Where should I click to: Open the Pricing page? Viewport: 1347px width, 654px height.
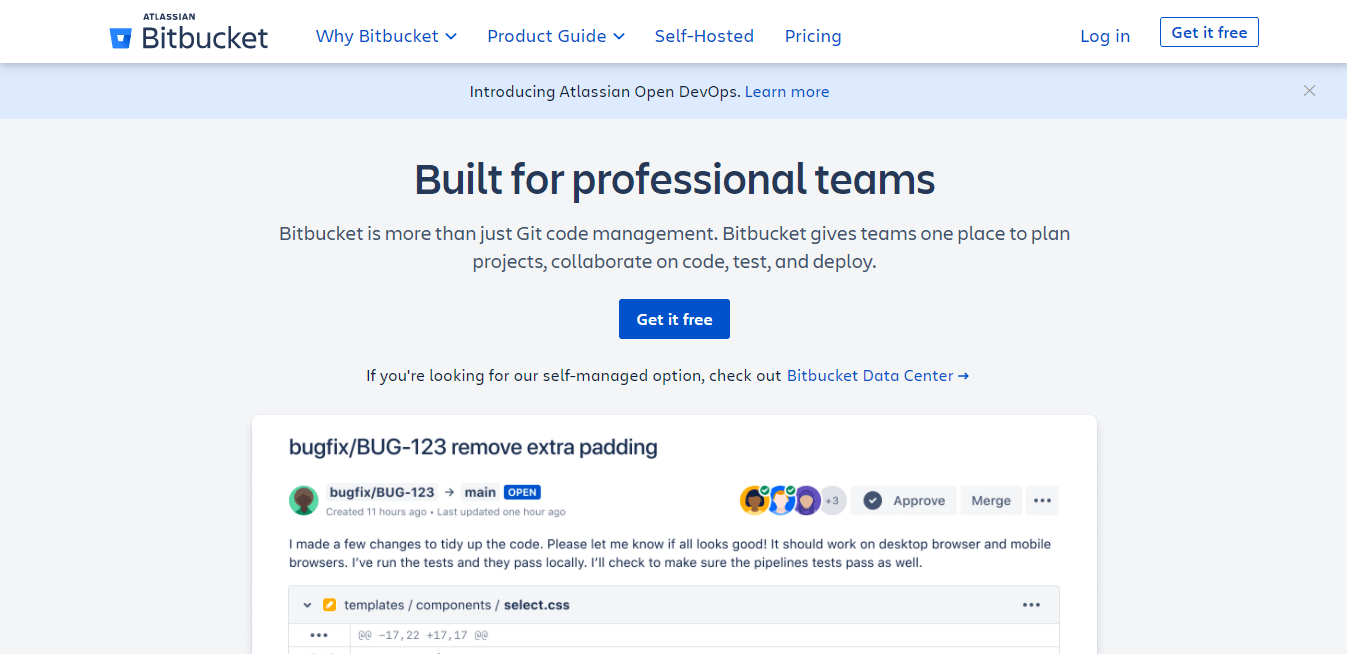point(813,36)
